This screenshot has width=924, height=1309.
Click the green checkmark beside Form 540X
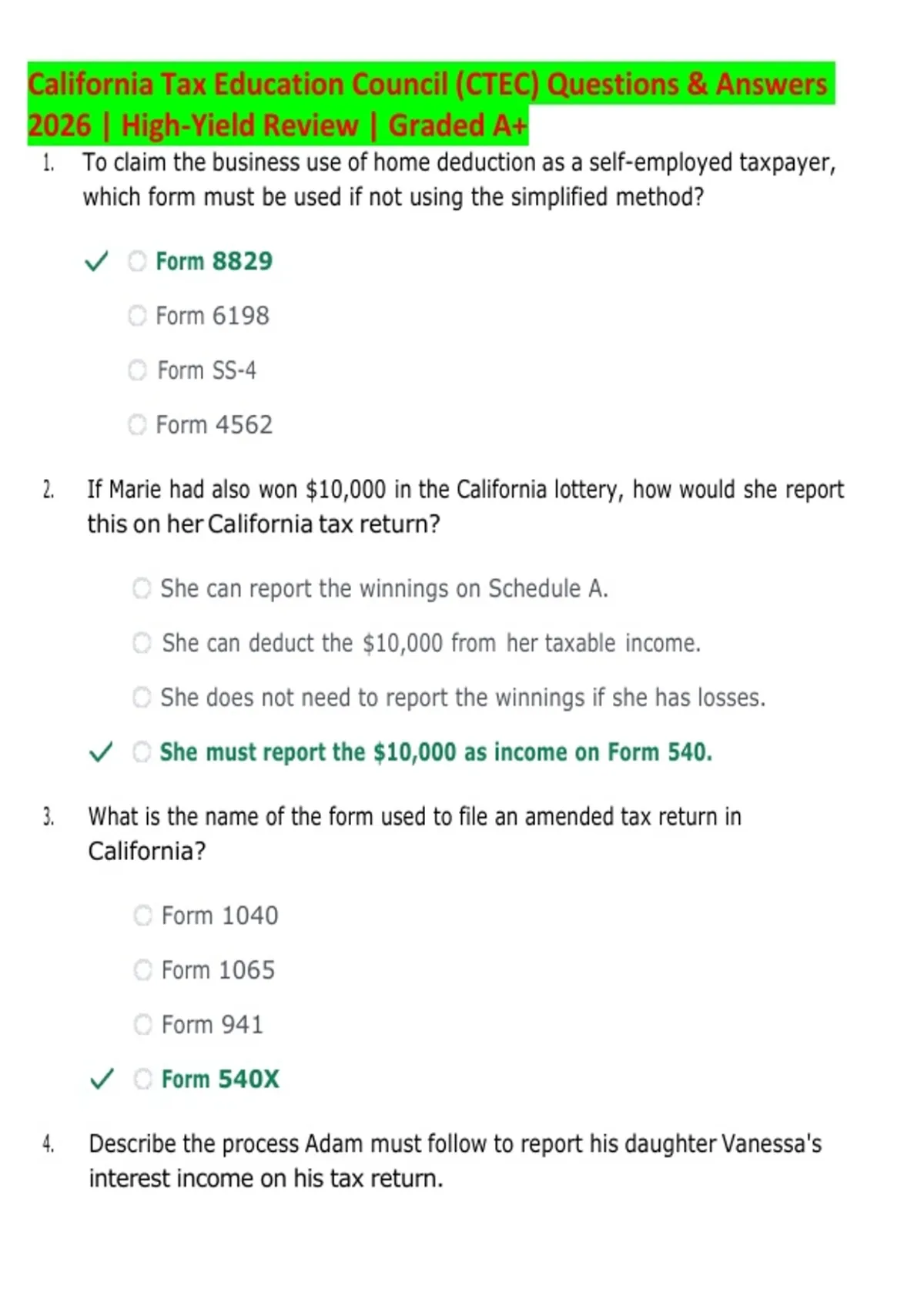[x=102, y=1079]
